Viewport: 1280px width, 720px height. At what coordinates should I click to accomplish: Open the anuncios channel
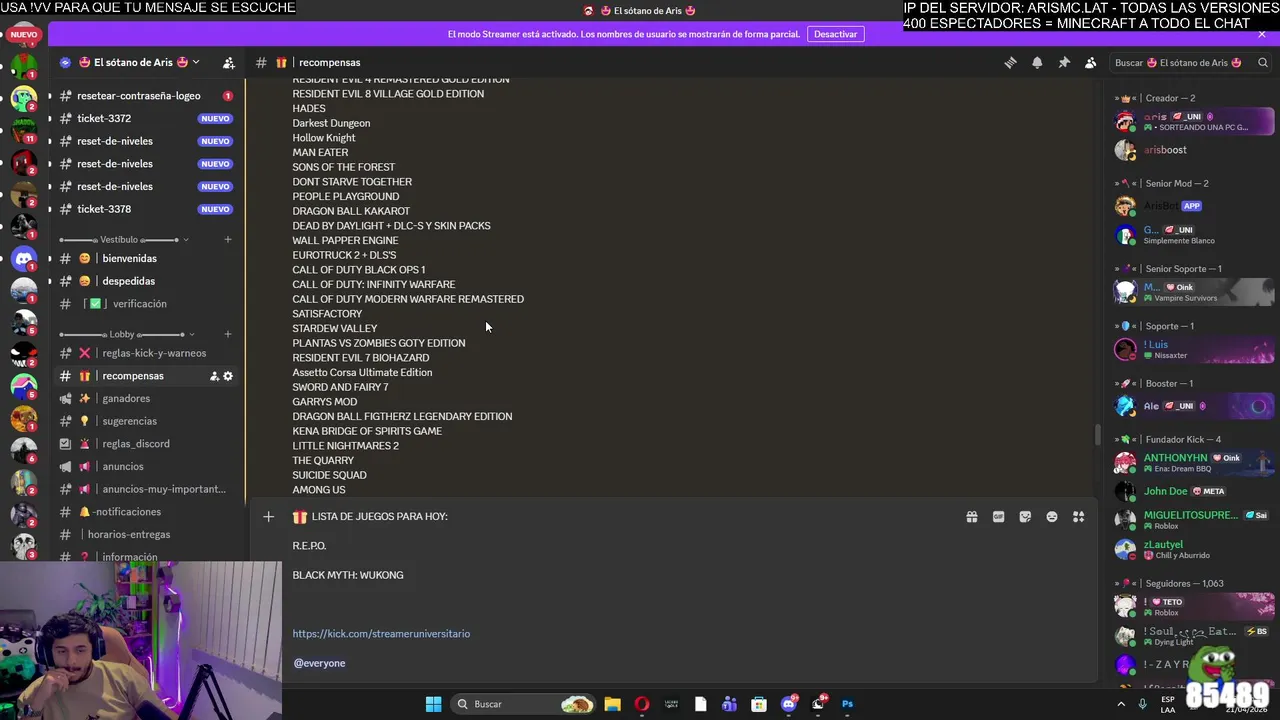146,466
